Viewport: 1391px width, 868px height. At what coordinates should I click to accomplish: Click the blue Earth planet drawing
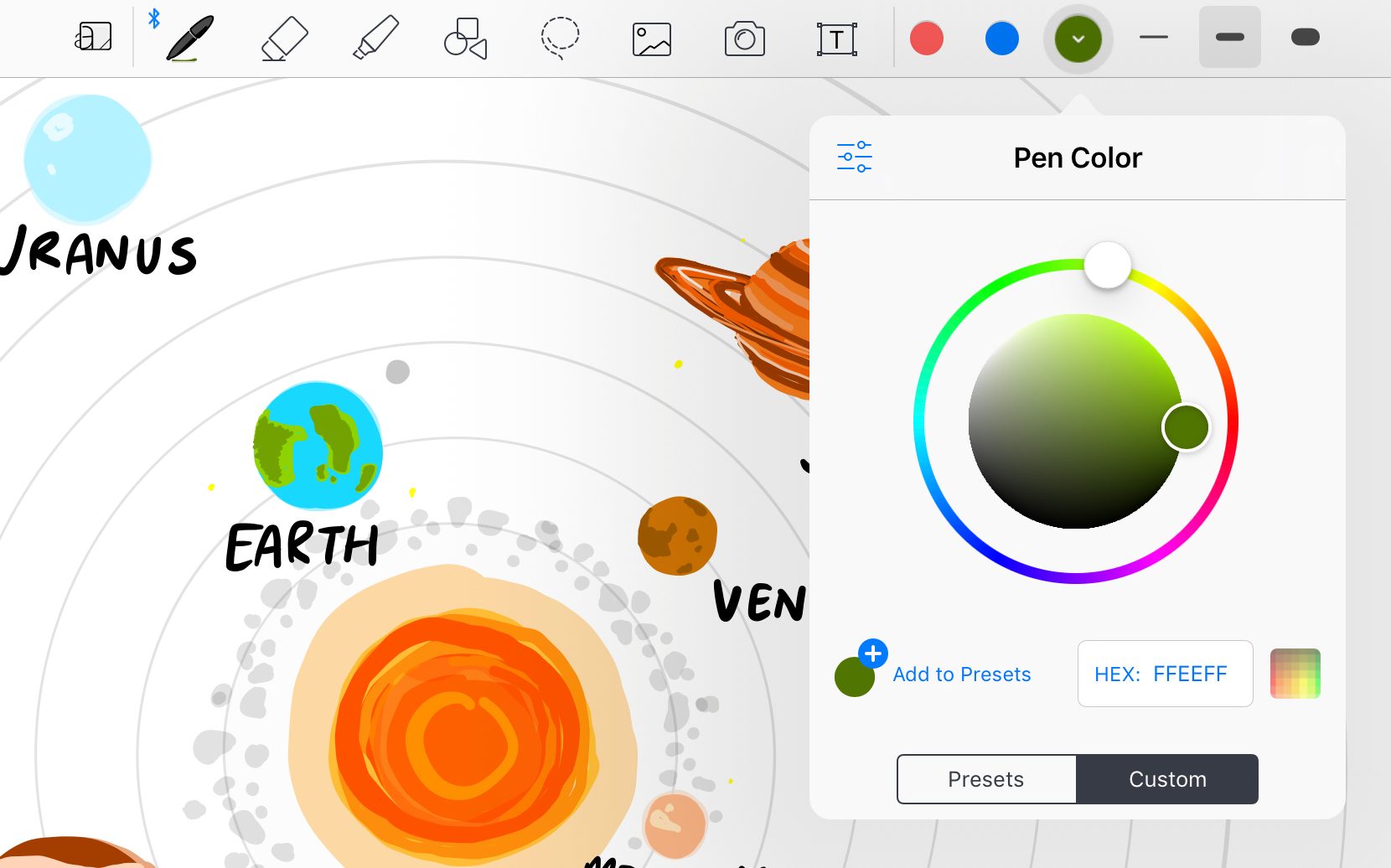318,446
